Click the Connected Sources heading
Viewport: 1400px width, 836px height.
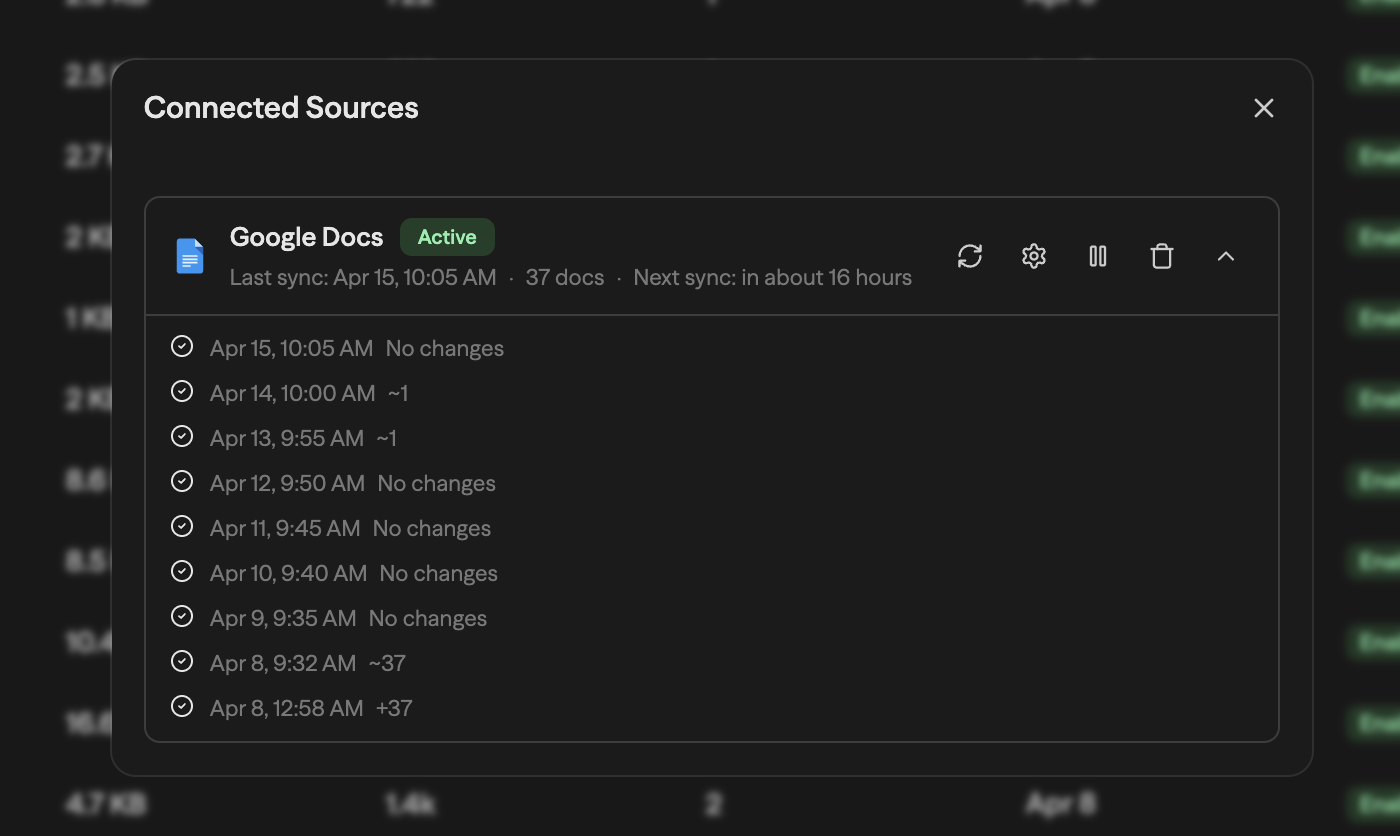coord(281,107)
